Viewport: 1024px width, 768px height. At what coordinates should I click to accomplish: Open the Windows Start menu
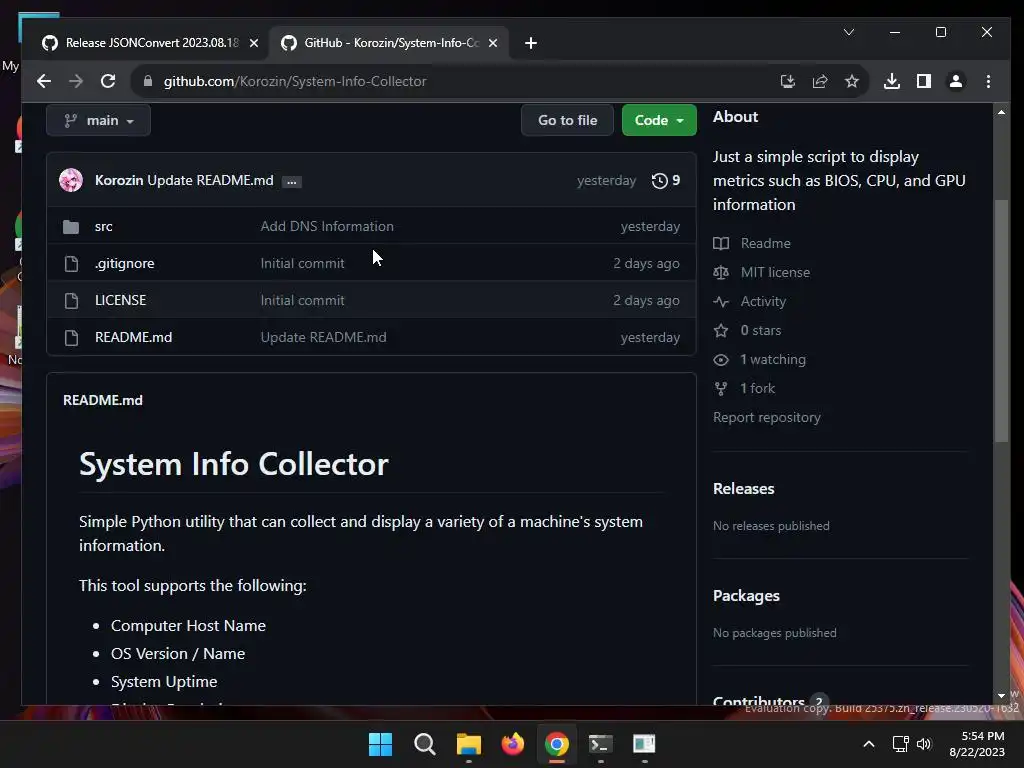tap(380, 744)
